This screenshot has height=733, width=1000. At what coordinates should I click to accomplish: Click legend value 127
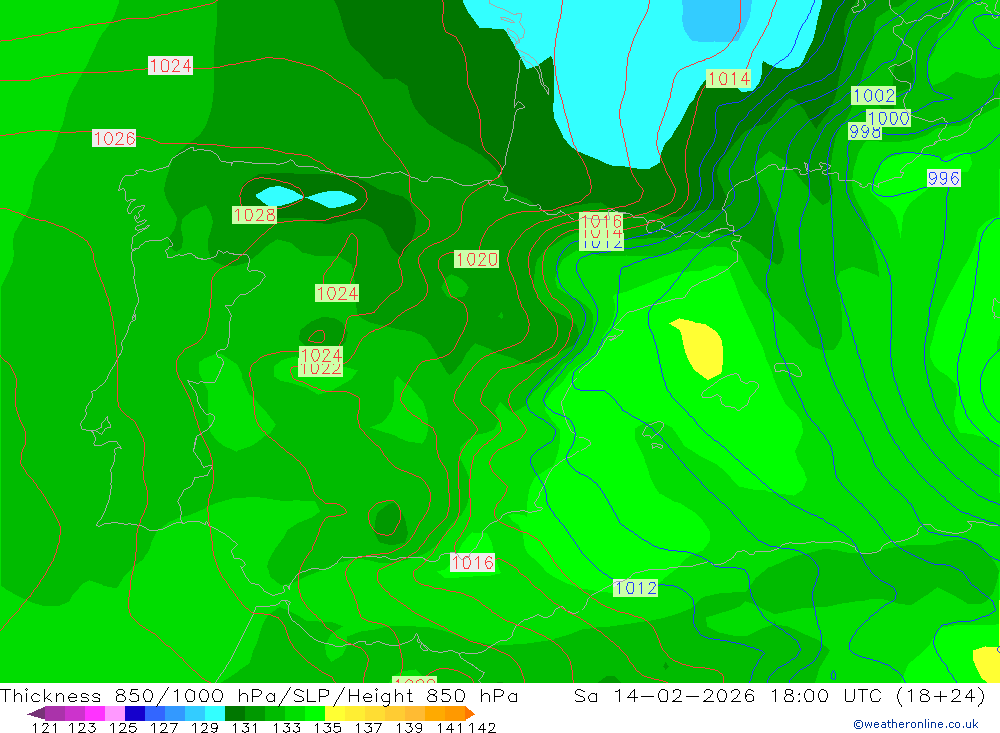point(163,727)
